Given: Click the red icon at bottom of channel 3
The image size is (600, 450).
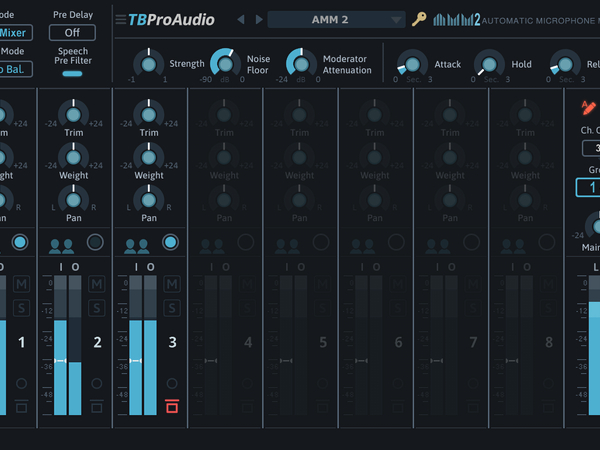Looking at the screenshot, I should tap(172, 406).
